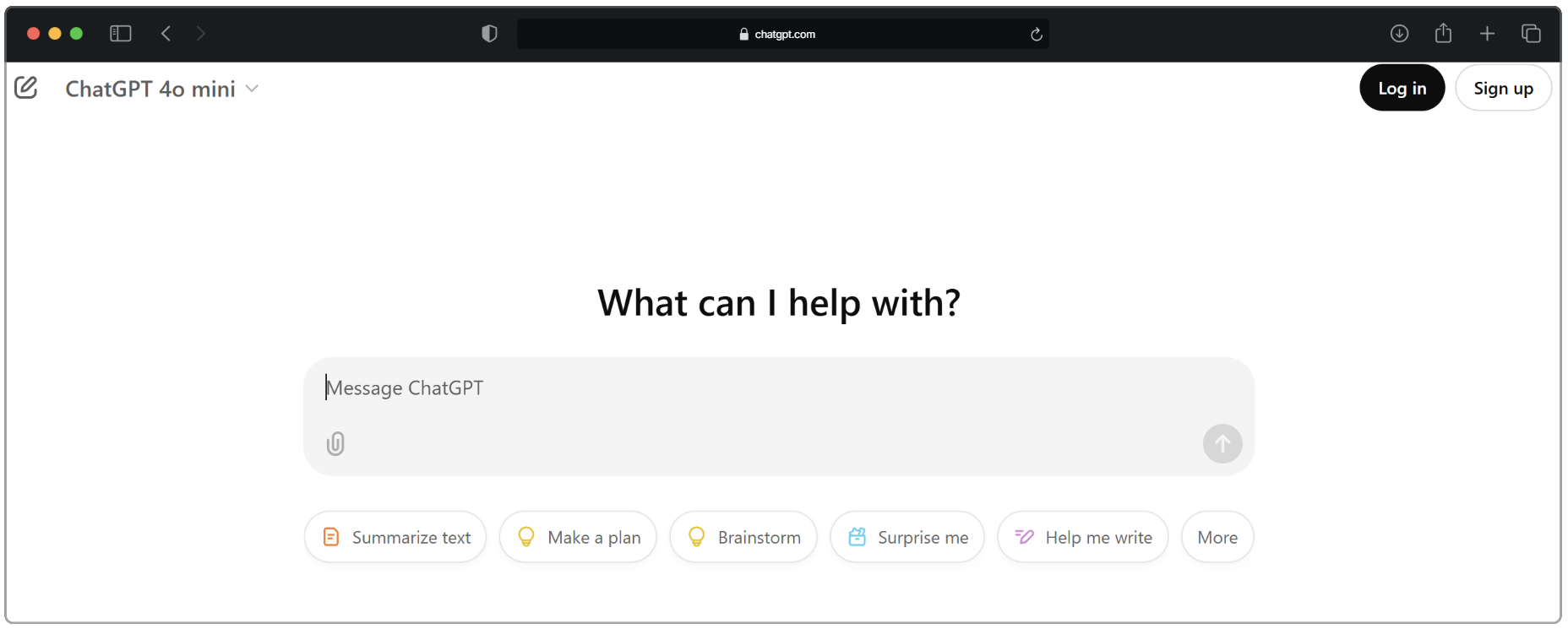Screen dimensions: 1568x629
Task: Toggle the Safari sidebar
Action: (x=121, y=34)
